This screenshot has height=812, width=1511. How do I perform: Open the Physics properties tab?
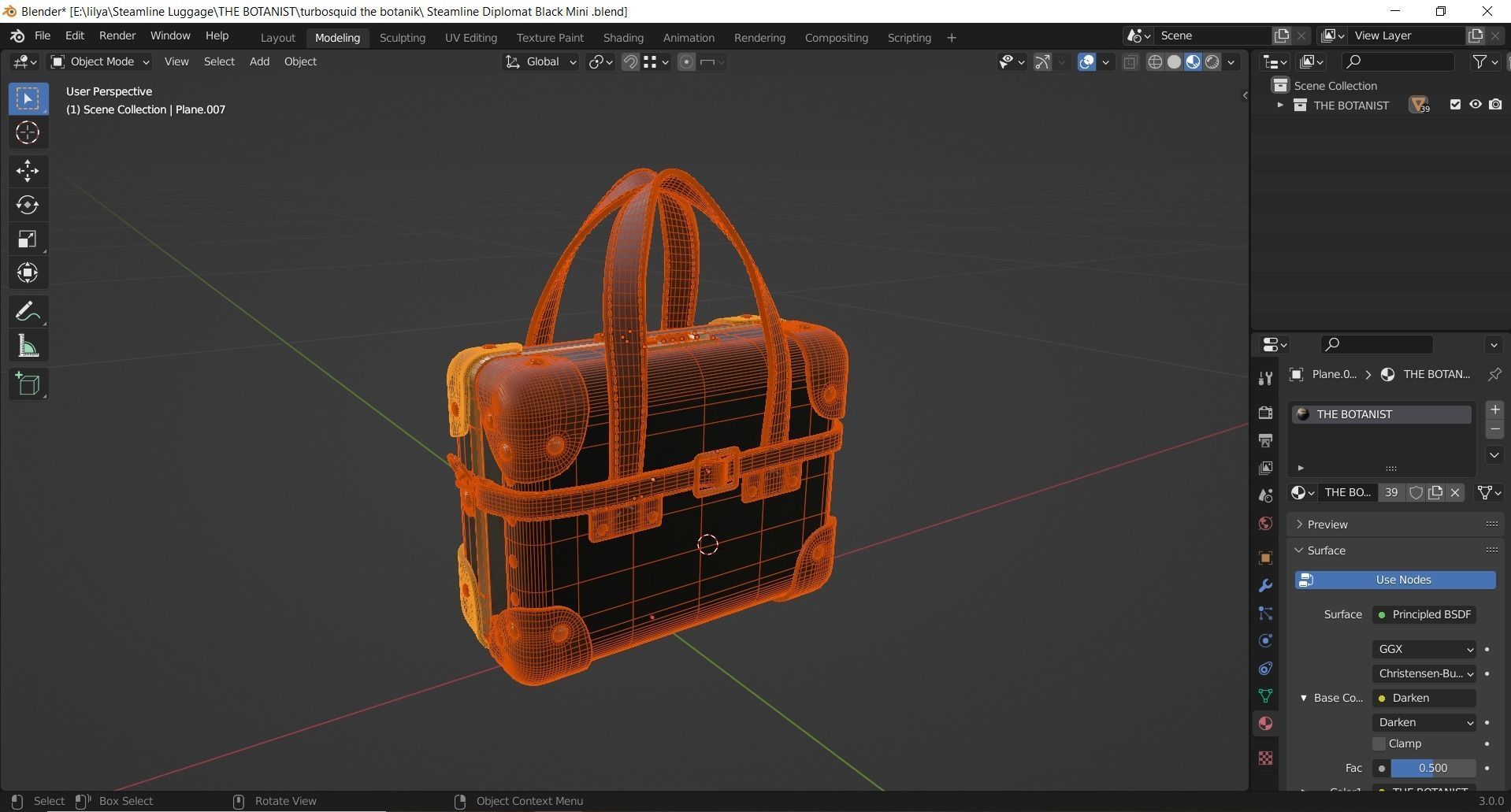click(1265, 641)
